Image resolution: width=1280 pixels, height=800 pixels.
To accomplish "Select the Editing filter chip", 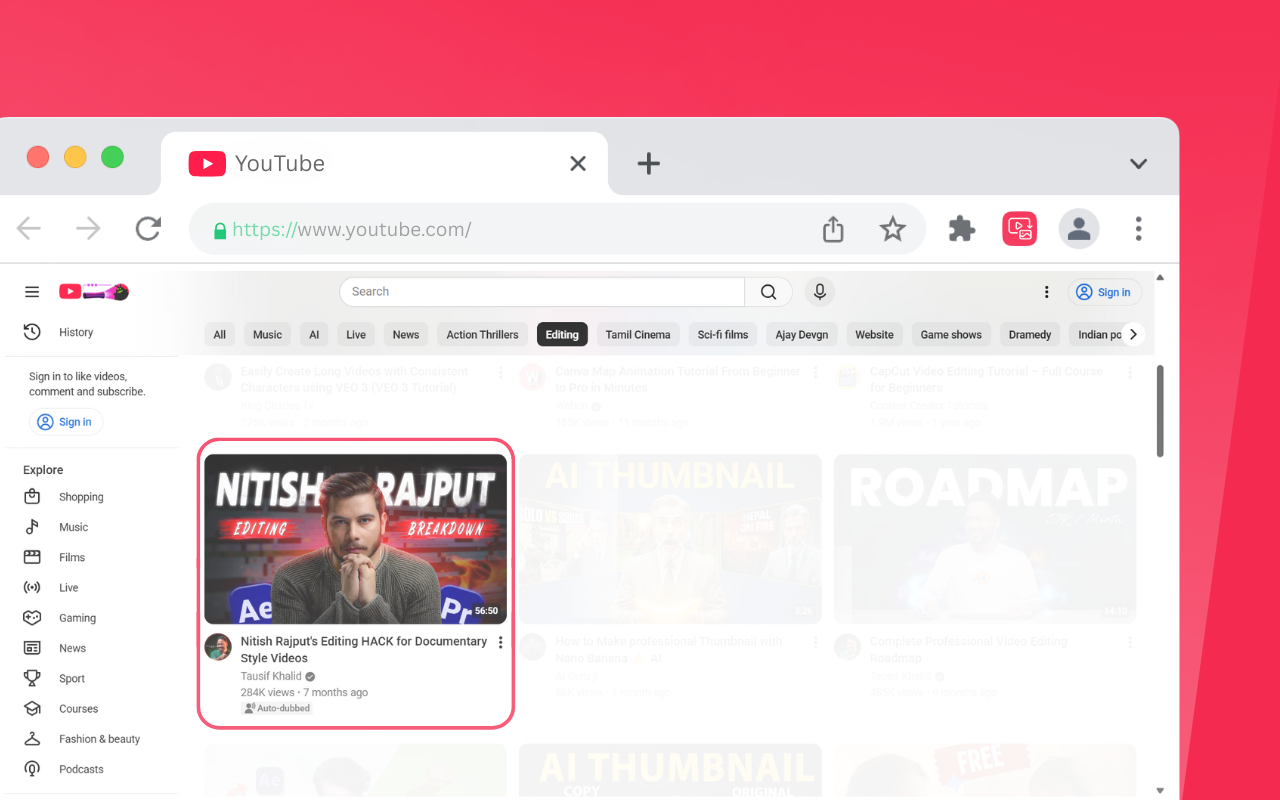I will click(x=562, y=335).
